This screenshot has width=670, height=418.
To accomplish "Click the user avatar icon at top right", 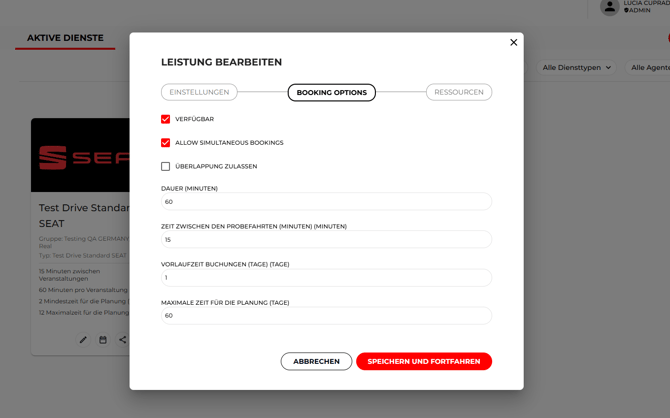I will pos(609,7).
